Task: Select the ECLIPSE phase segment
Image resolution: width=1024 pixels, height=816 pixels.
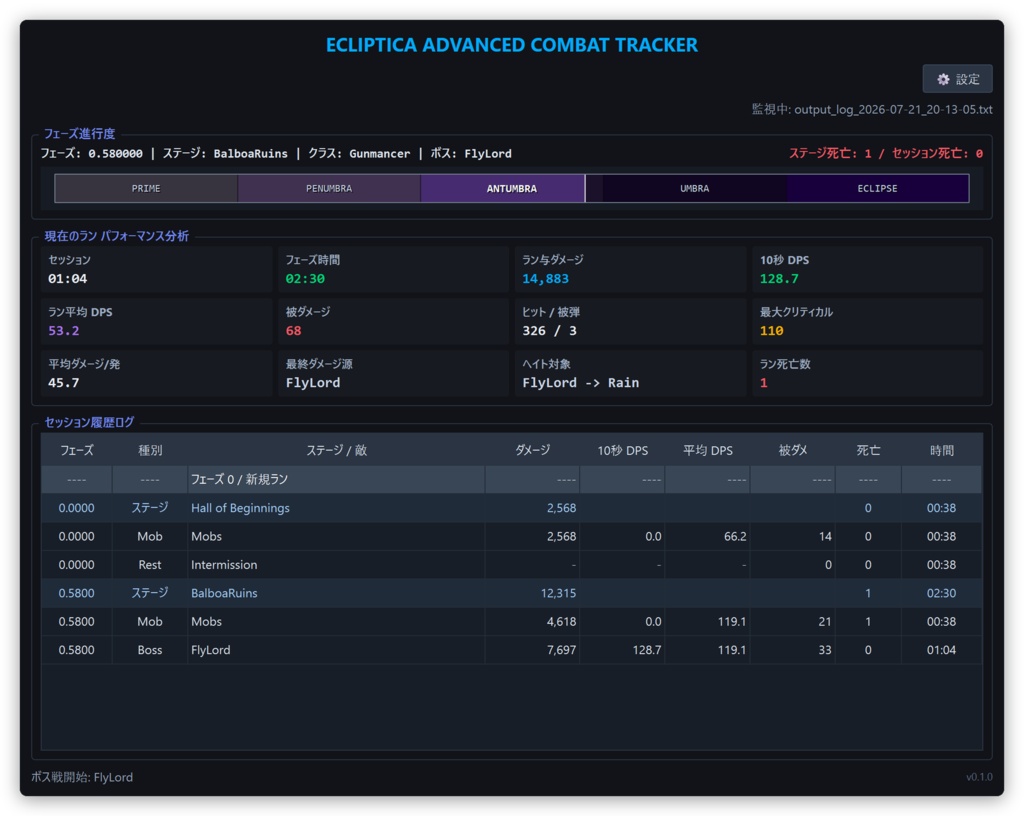Action: coord(877,189)
